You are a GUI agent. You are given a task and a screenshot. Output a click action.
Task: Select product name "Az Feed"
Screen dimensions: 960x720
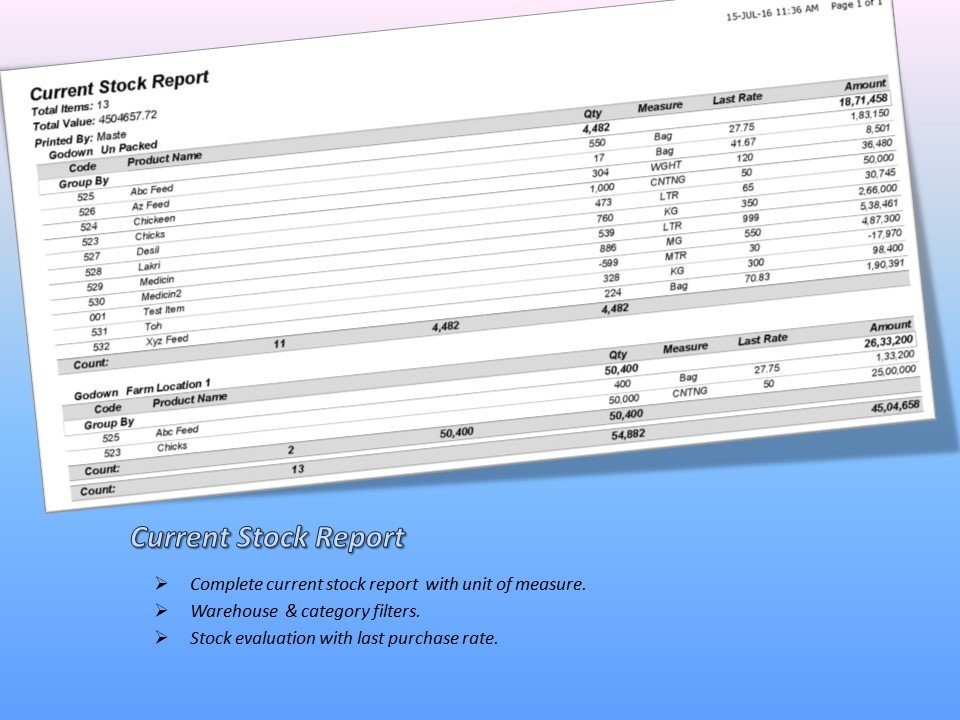tap(151, 205)
